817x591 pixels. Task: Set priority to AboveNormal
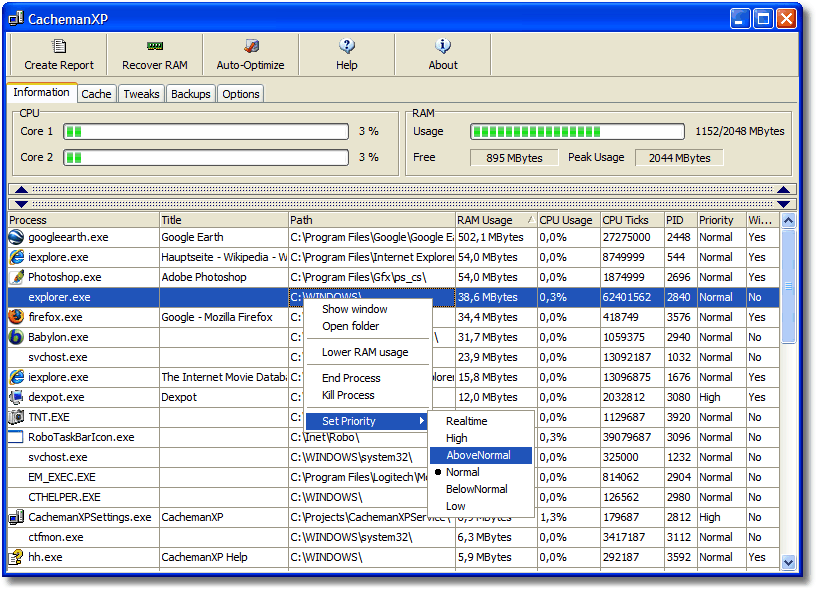coord(478,455)
